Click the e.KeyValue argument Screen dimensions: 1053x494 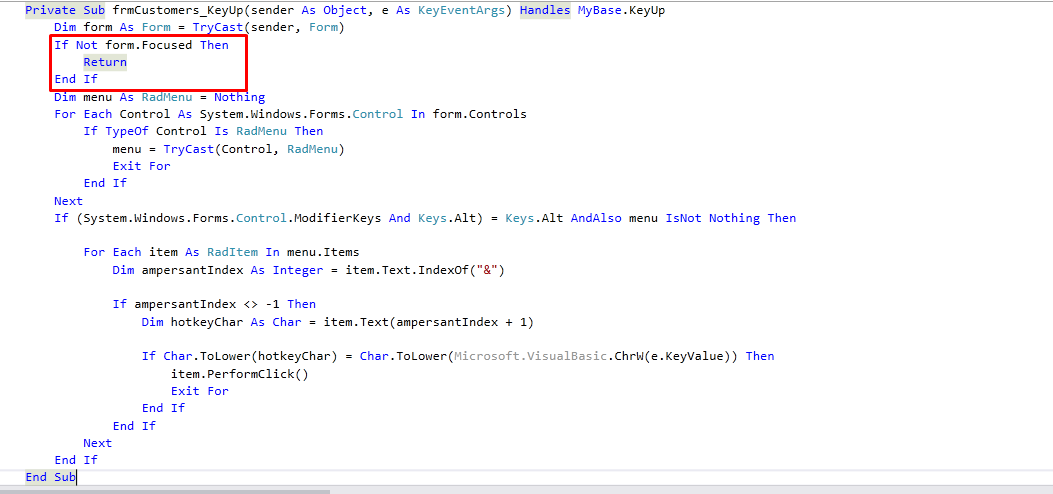(685, 356)
